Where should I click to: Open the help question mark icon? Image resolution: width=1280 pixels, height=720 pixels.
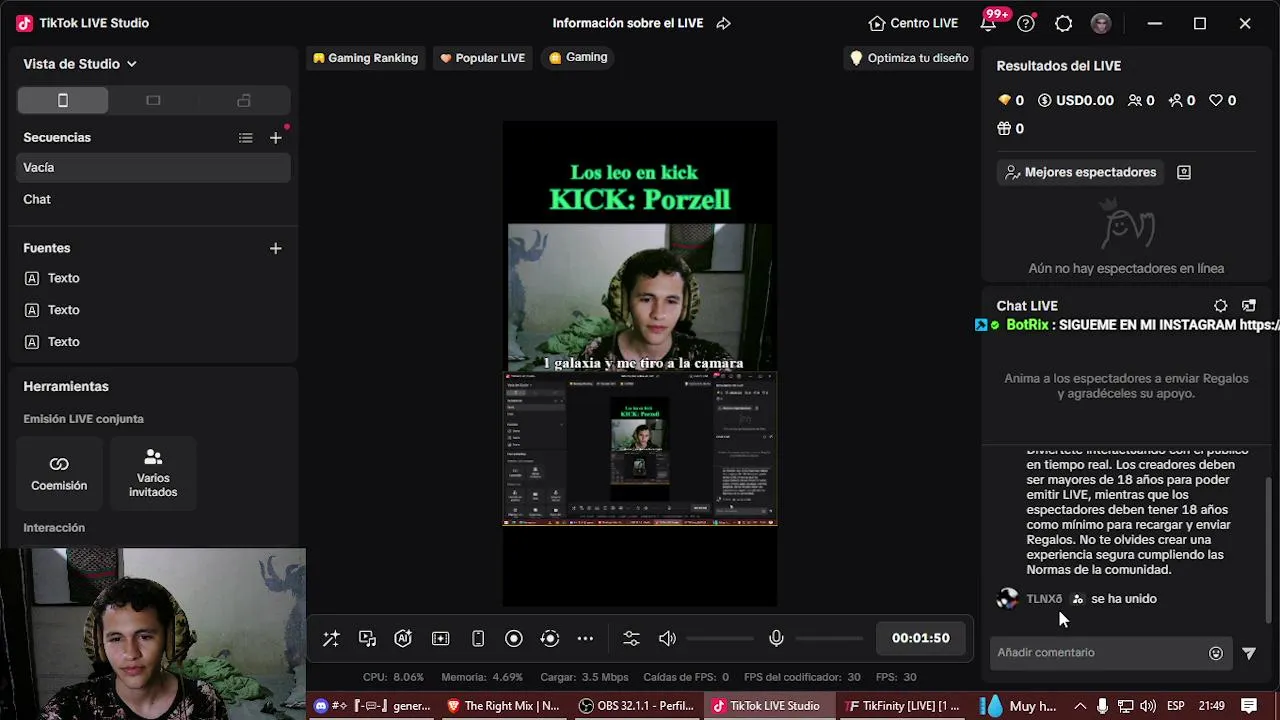point(1025,23)
